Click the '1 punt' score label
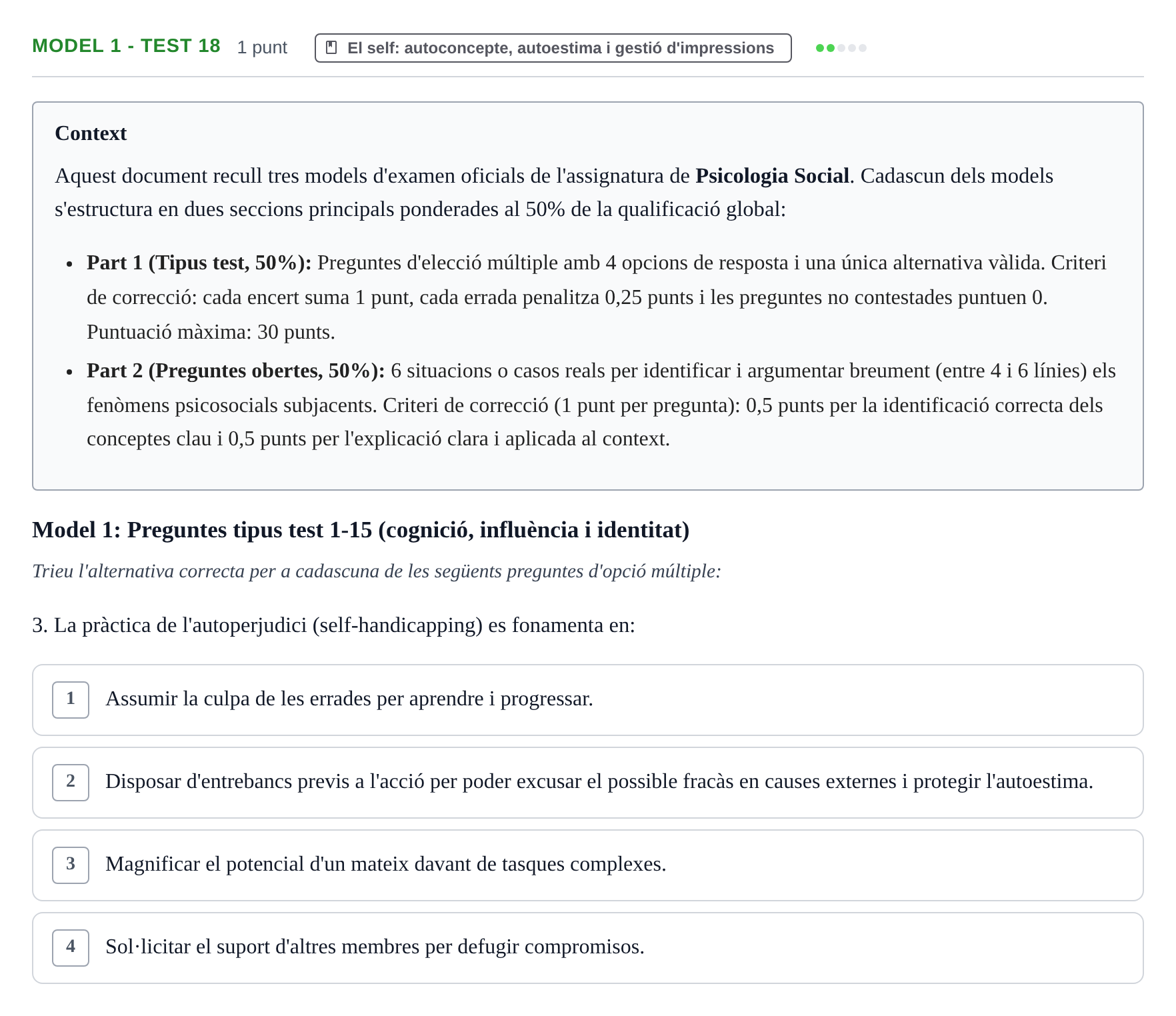This screenshot has width=1176, height=1016. coord(262,47)
